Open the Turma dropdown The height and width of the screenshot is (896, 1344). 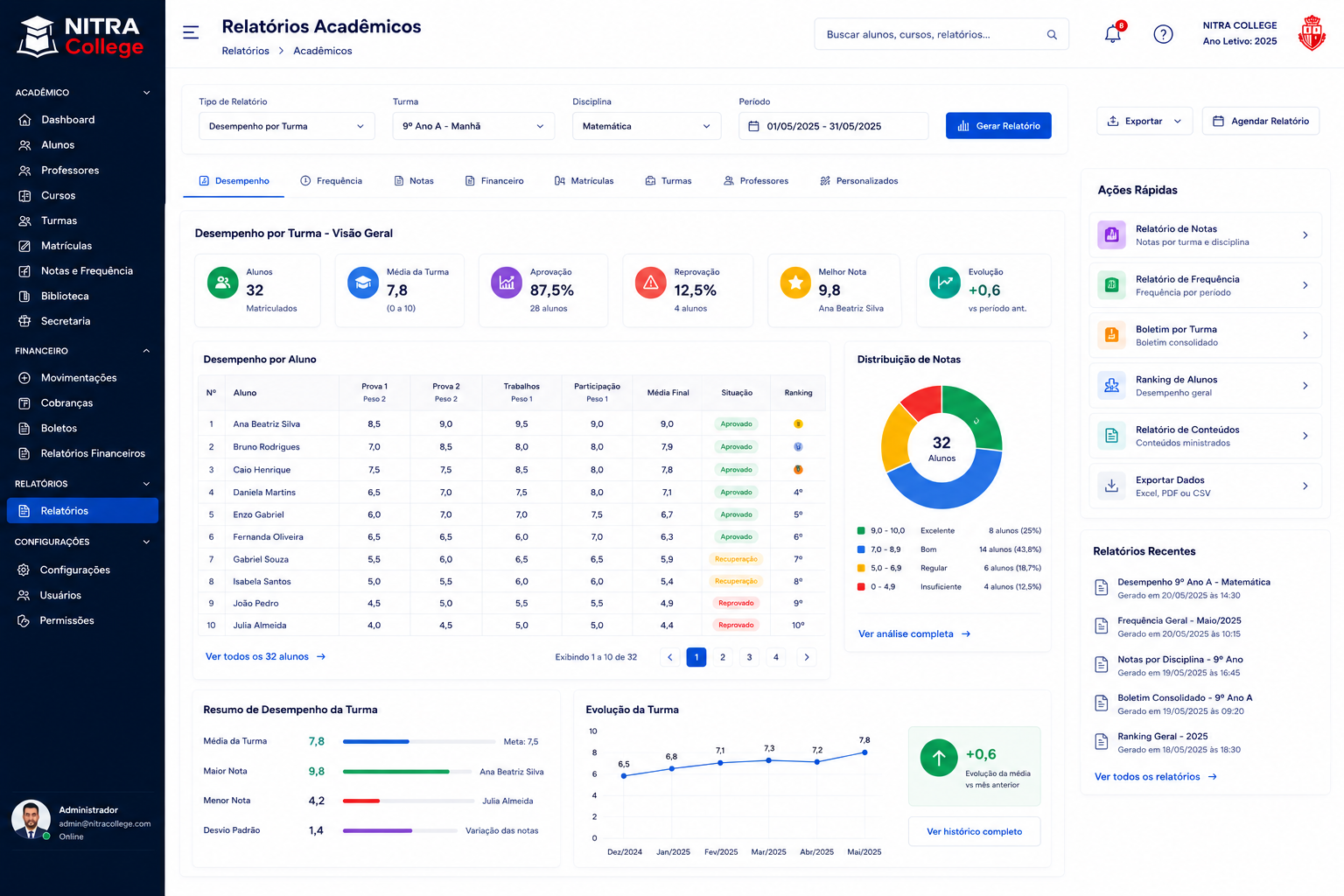point(473,126)
